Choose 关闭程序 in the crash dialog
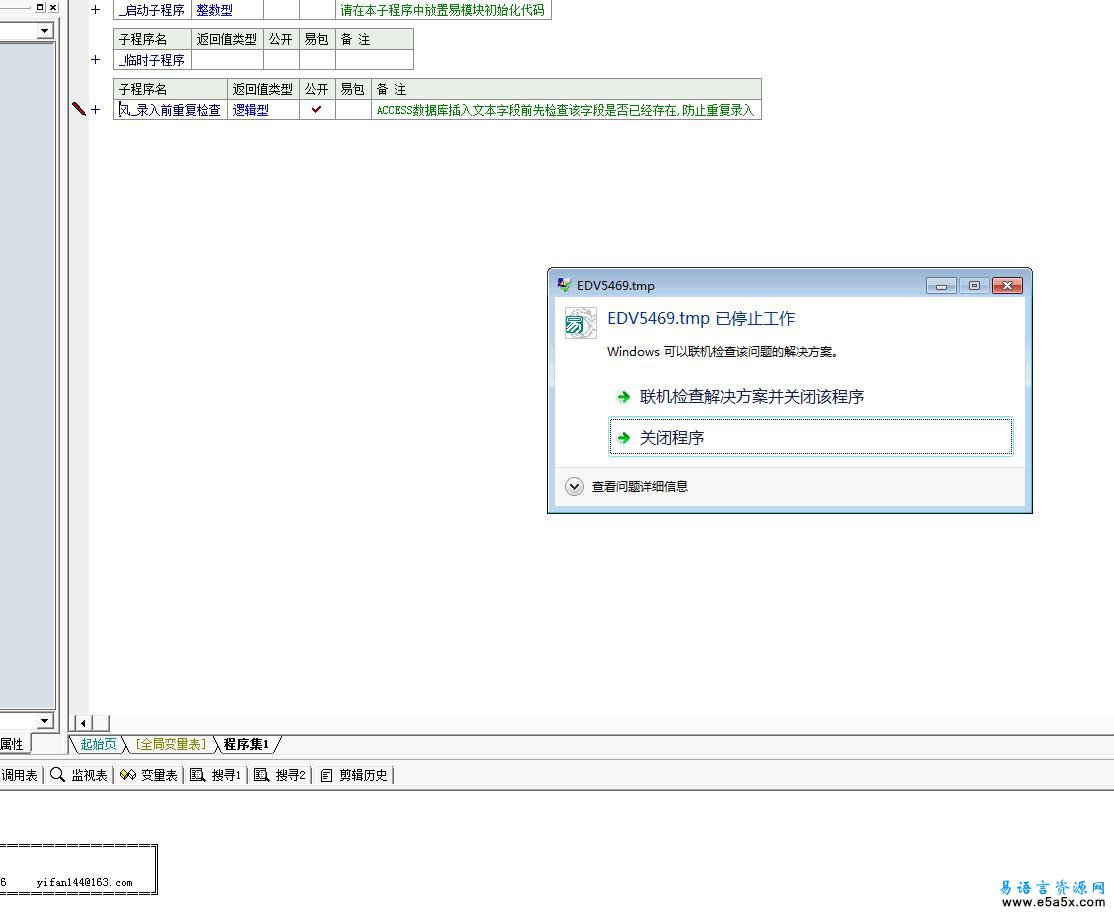Image resolution: width=1114 pixels, height=915 pixels. tap(811, 436)
